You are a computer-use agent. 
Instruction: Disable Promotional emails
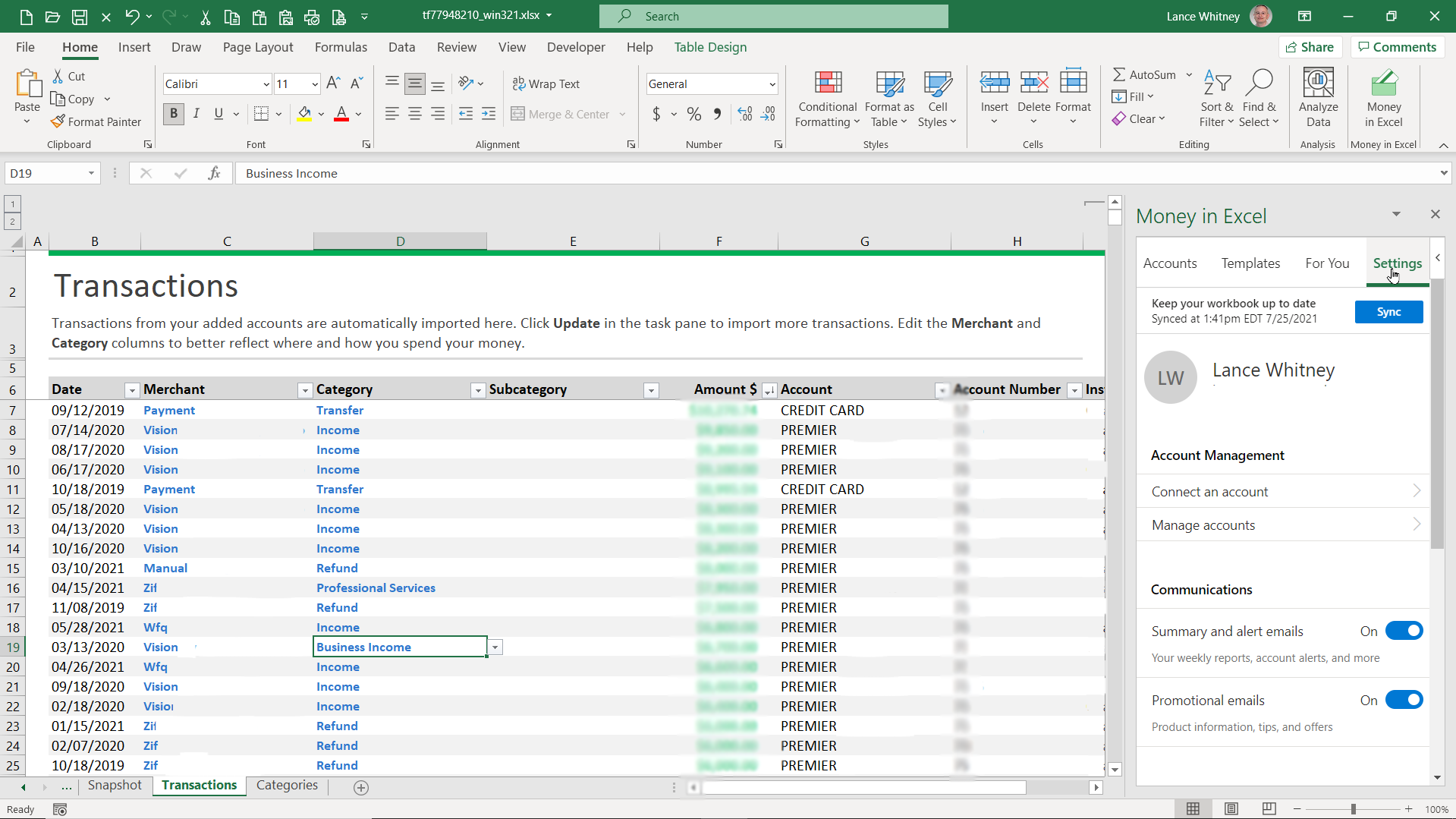pyautogui.click(x=1404, y=700)
